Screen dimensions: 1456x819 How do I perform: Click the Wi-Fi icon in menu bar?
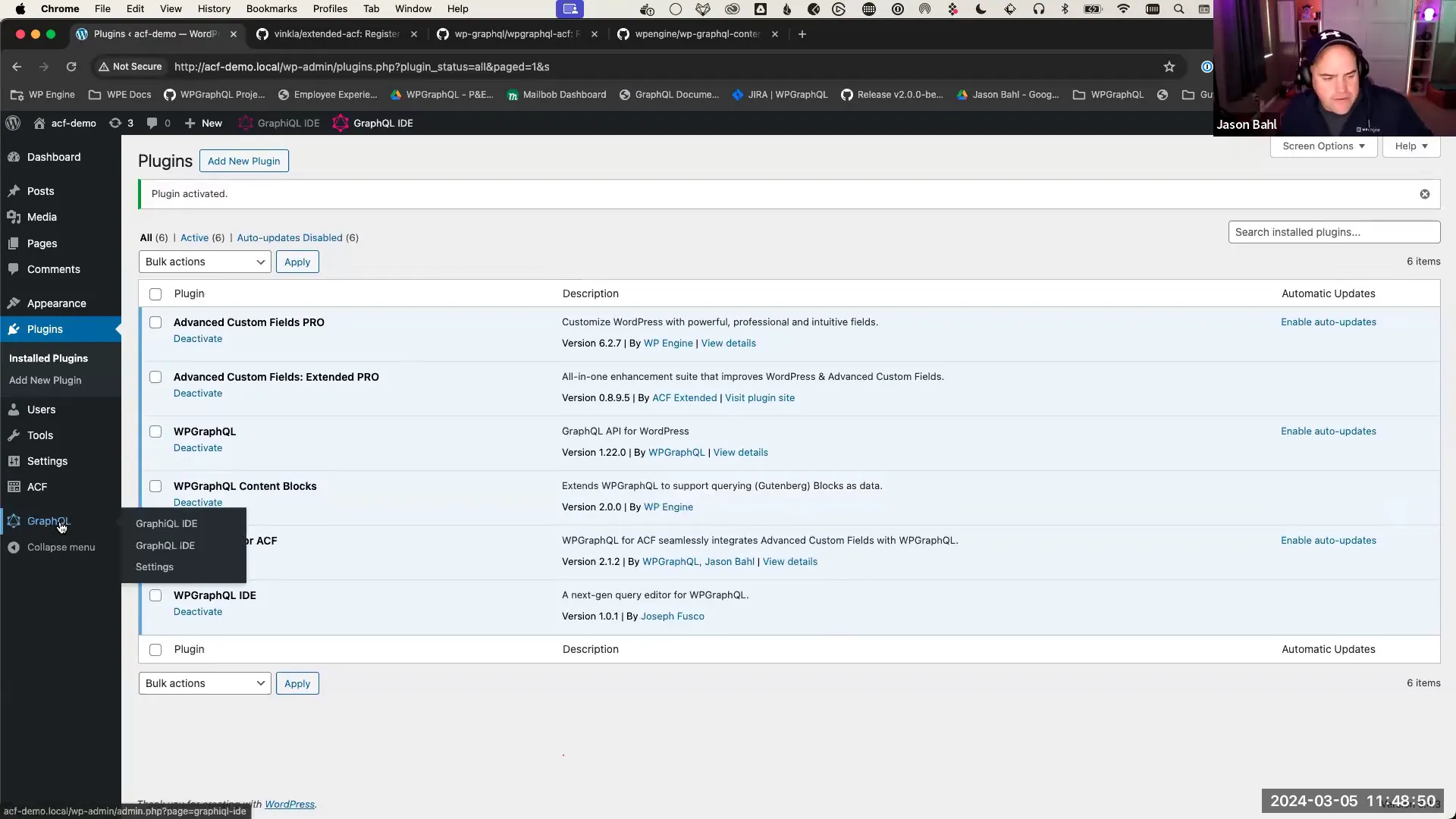click(1123, 9)
